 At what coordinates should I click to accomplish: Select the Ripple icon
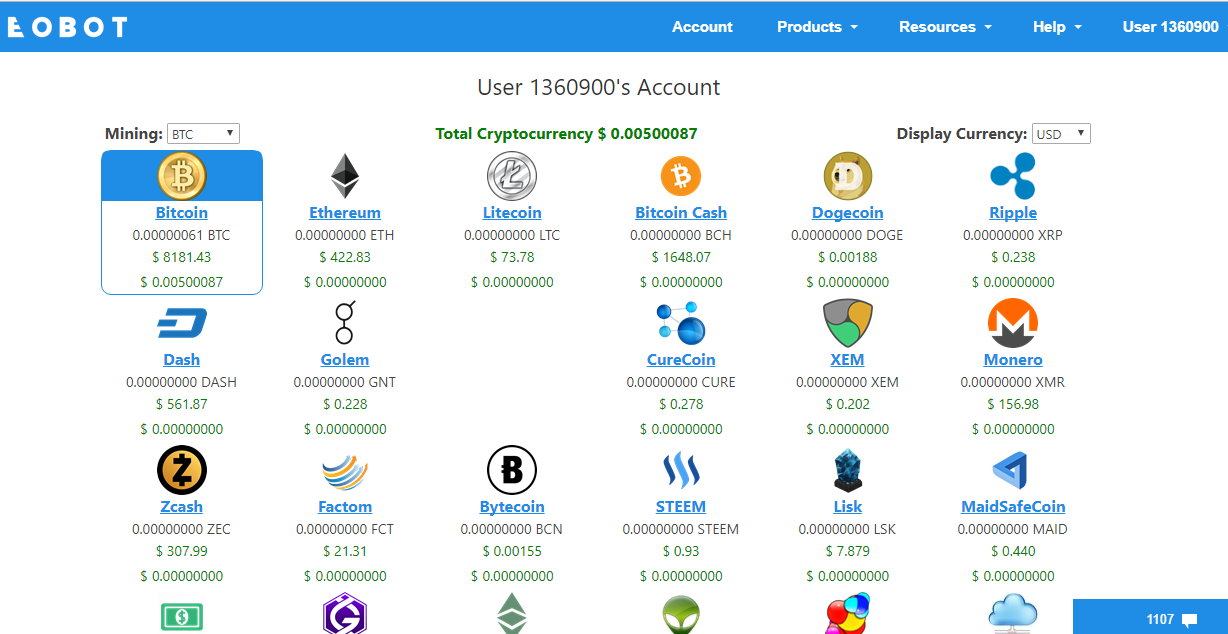1012,175
